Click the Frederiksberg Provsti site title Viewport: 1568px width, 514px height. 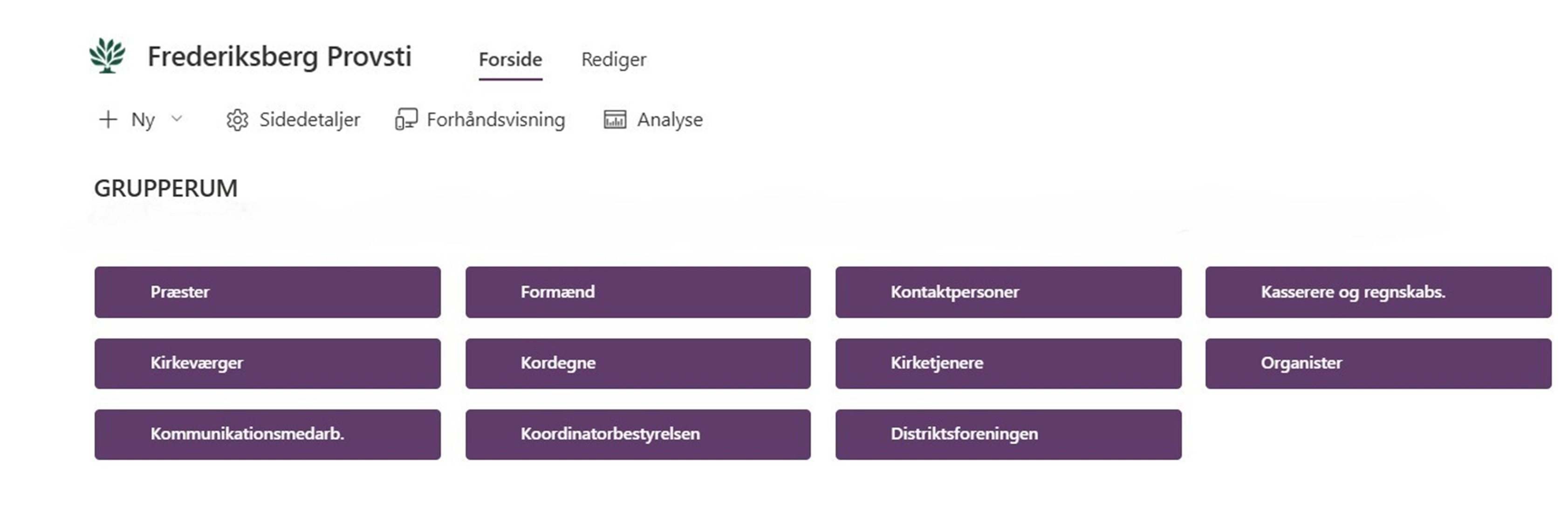tap(280, 57)
